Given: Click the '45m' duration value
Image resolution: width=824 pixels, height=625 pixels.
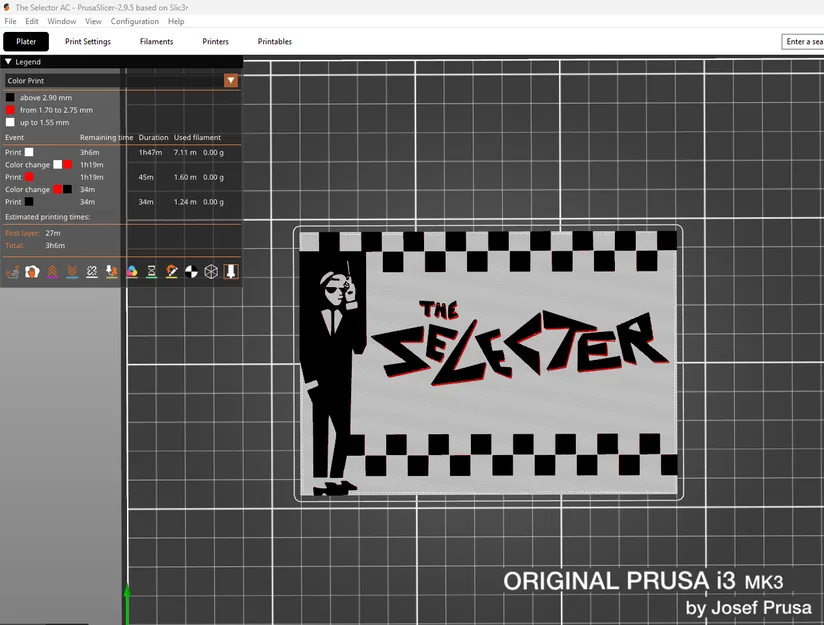Looking at the screenshot, I should [146, 177].
